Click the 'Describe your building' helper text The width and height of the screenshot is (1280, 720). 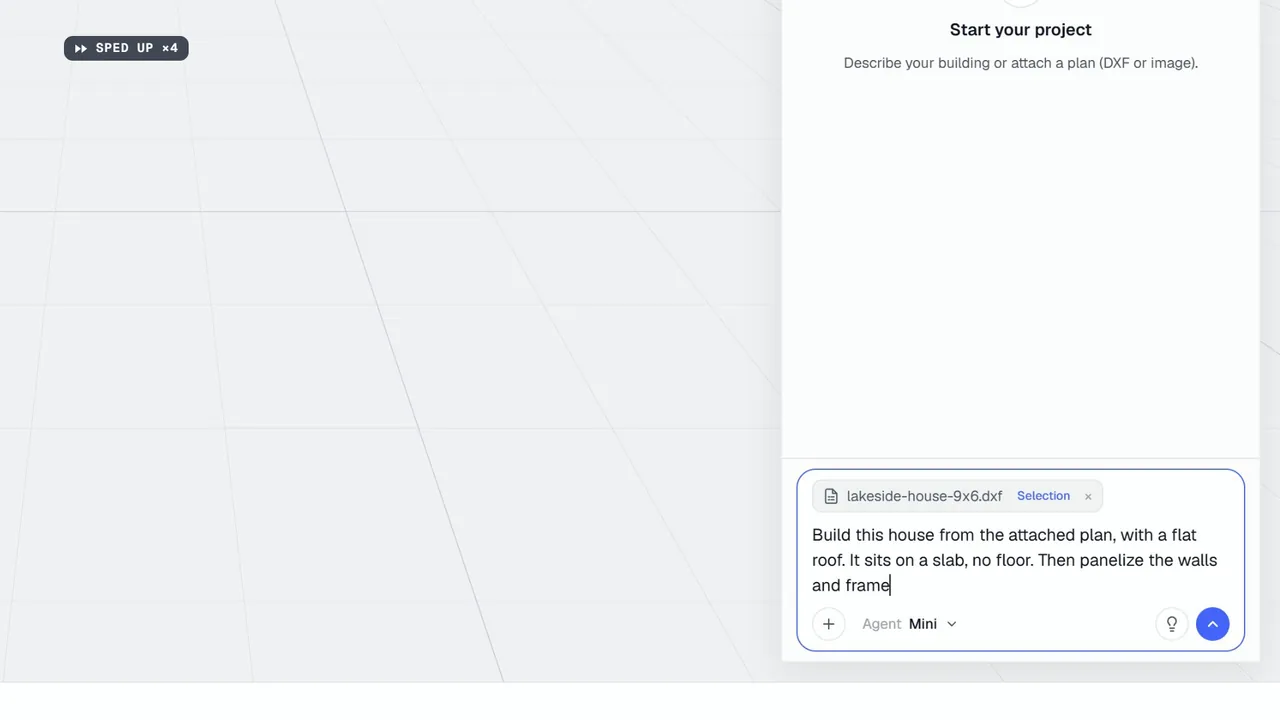pos(1021,63)
